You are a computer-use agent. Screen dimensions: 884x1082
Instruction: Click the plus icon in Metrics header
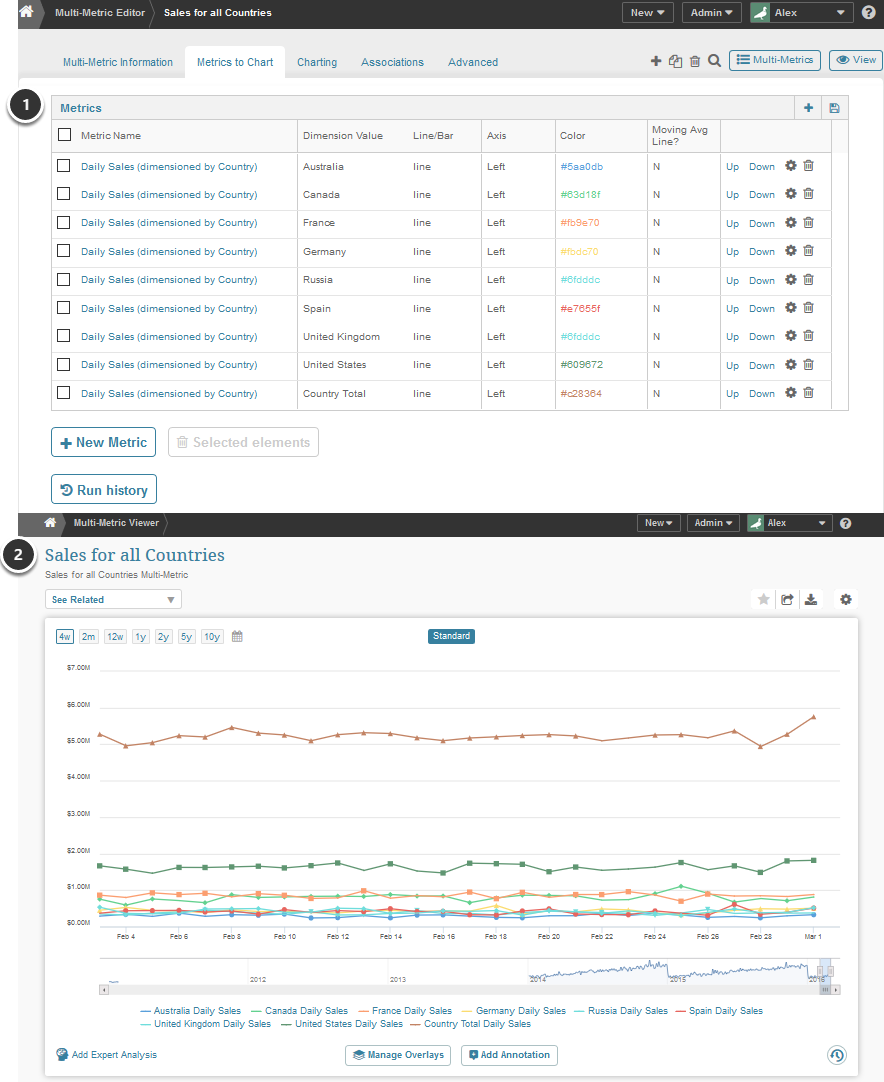[808, 108]
